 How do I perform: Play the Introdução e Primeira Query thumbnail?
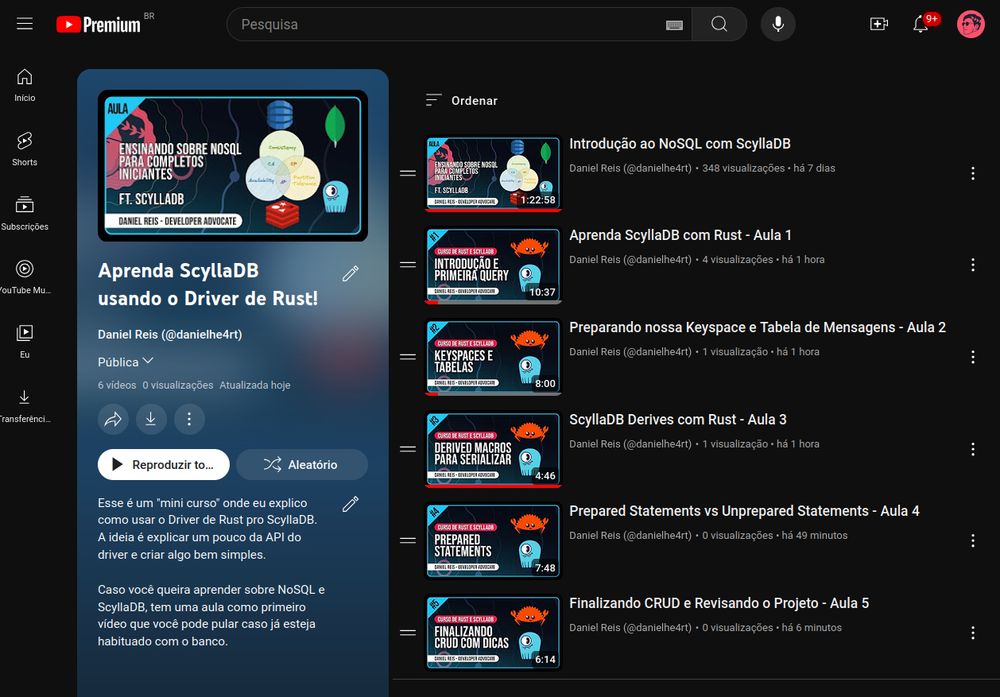493,265
